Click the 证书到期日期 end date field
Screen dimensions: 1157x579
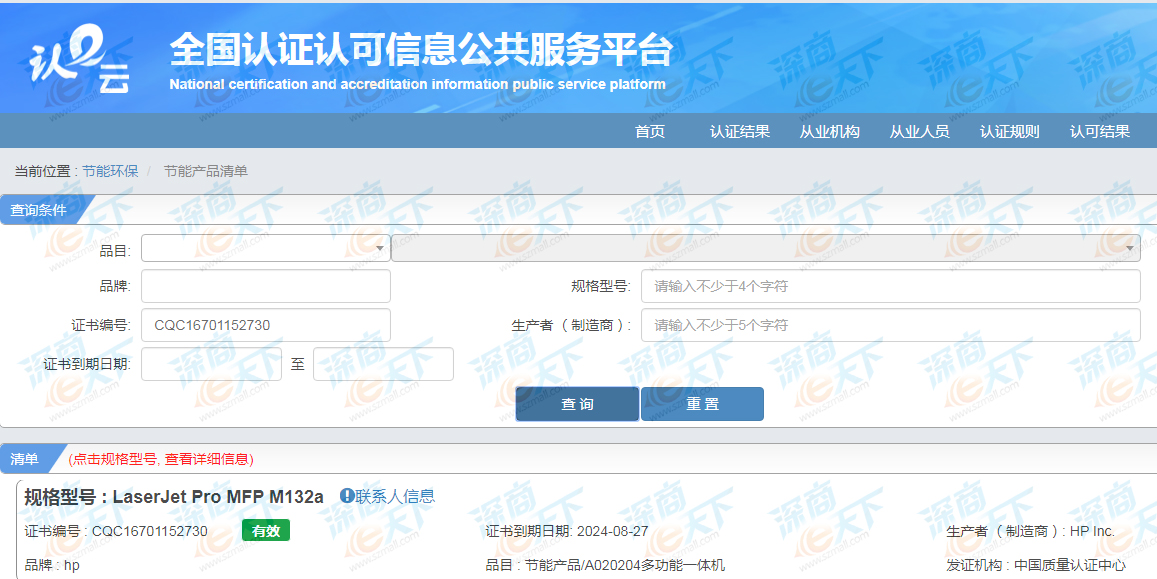click(383, 364)
